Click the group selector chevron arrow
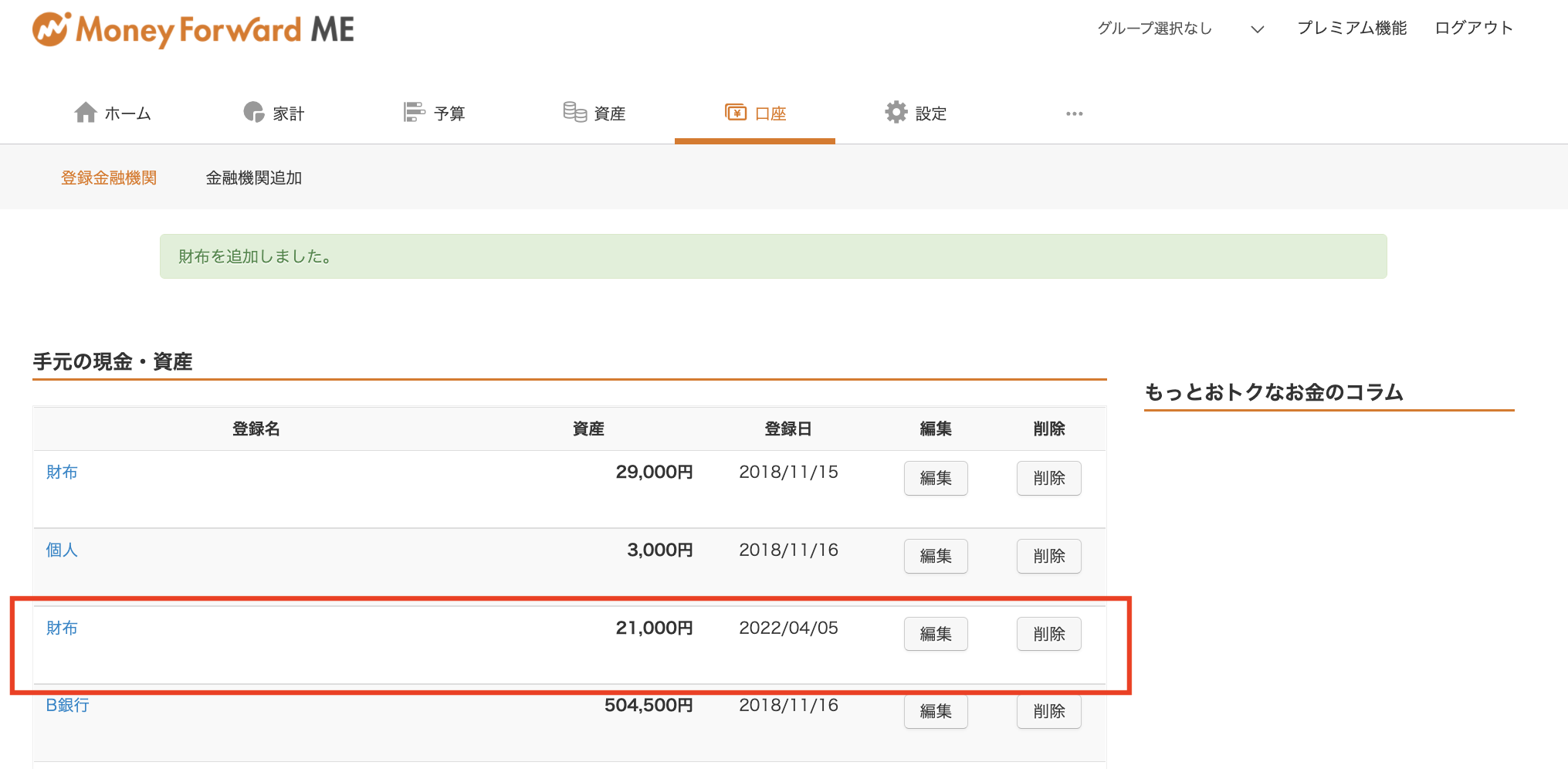The width and height of the screenshot is (1568, 769). pyautogui.click(x=1258, y=29)
